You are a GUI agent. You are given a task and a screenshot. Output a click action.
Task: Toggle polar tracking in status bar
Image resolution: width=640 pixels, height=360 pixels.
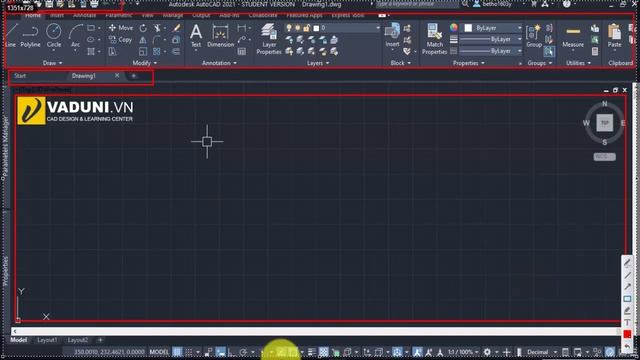click(x=244, y=352)
